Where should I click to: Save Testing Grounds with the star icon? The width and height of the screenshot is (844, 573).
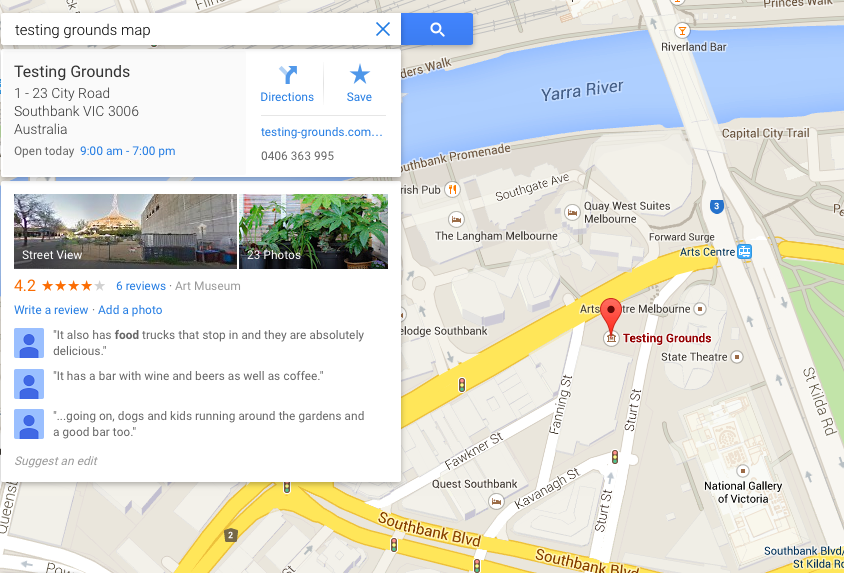[359, 83]
